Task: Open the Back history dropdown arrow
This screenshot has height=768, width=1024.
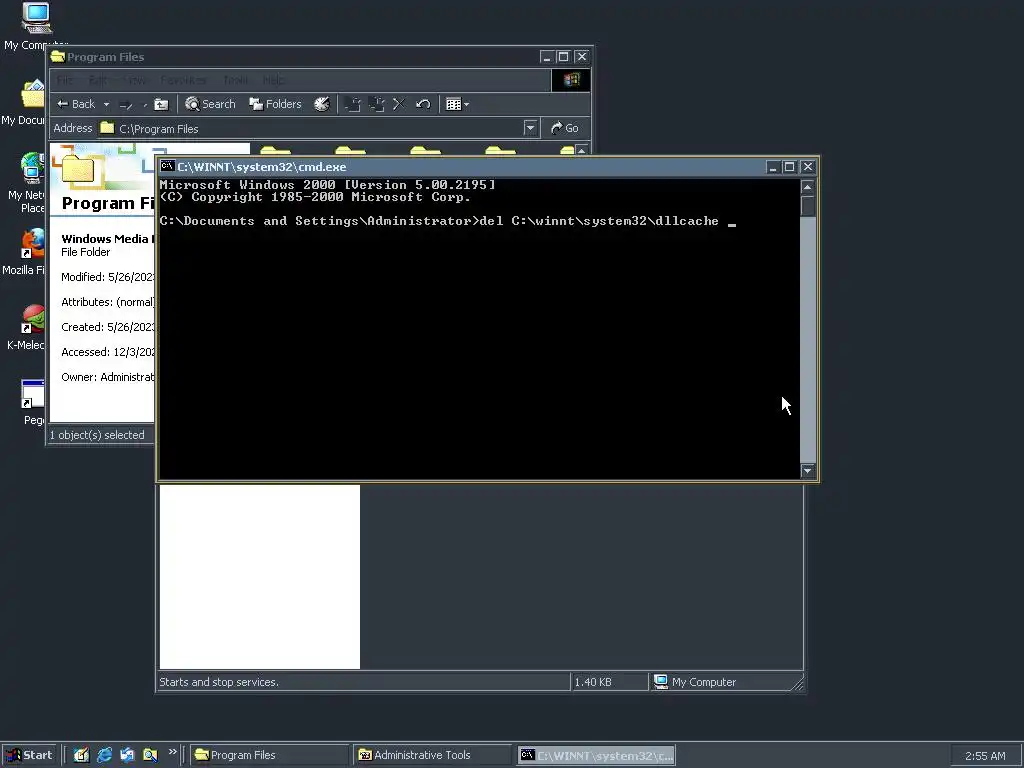Action: click(106, 104)
